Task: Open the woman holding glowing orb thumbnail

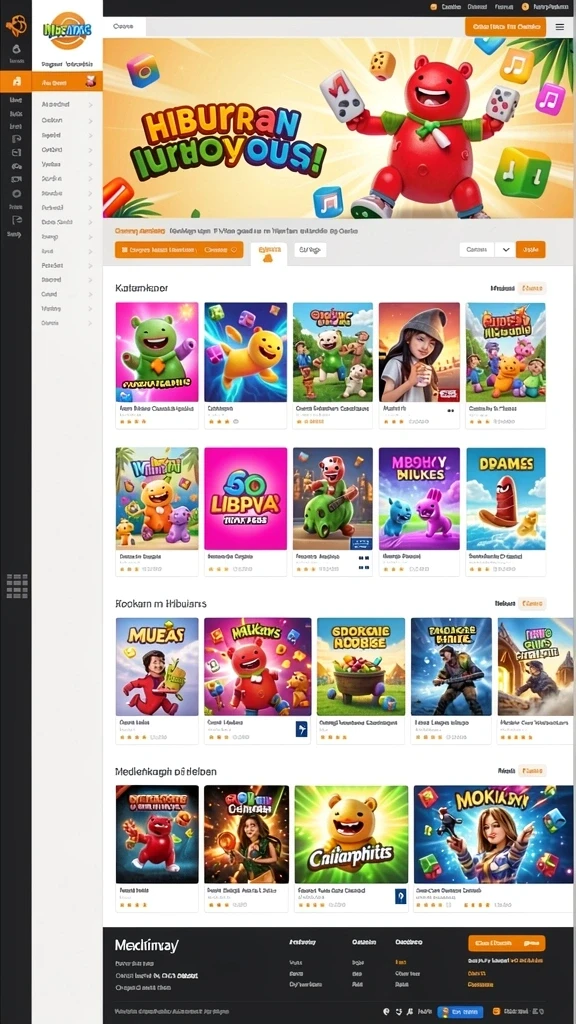Action: click(246, 835)
